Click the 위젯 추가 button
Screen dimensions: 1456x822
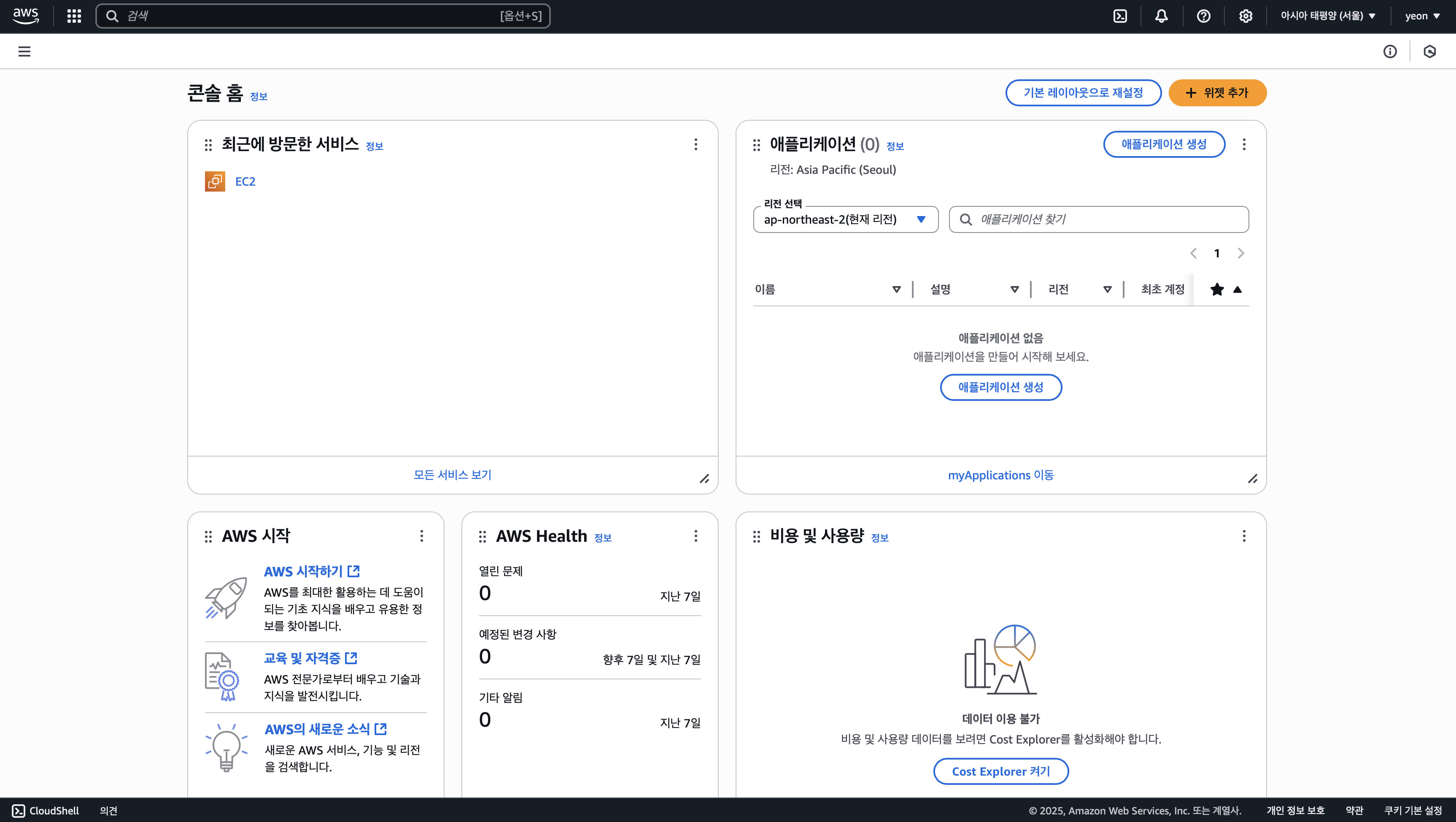(x=1217, y=93)
